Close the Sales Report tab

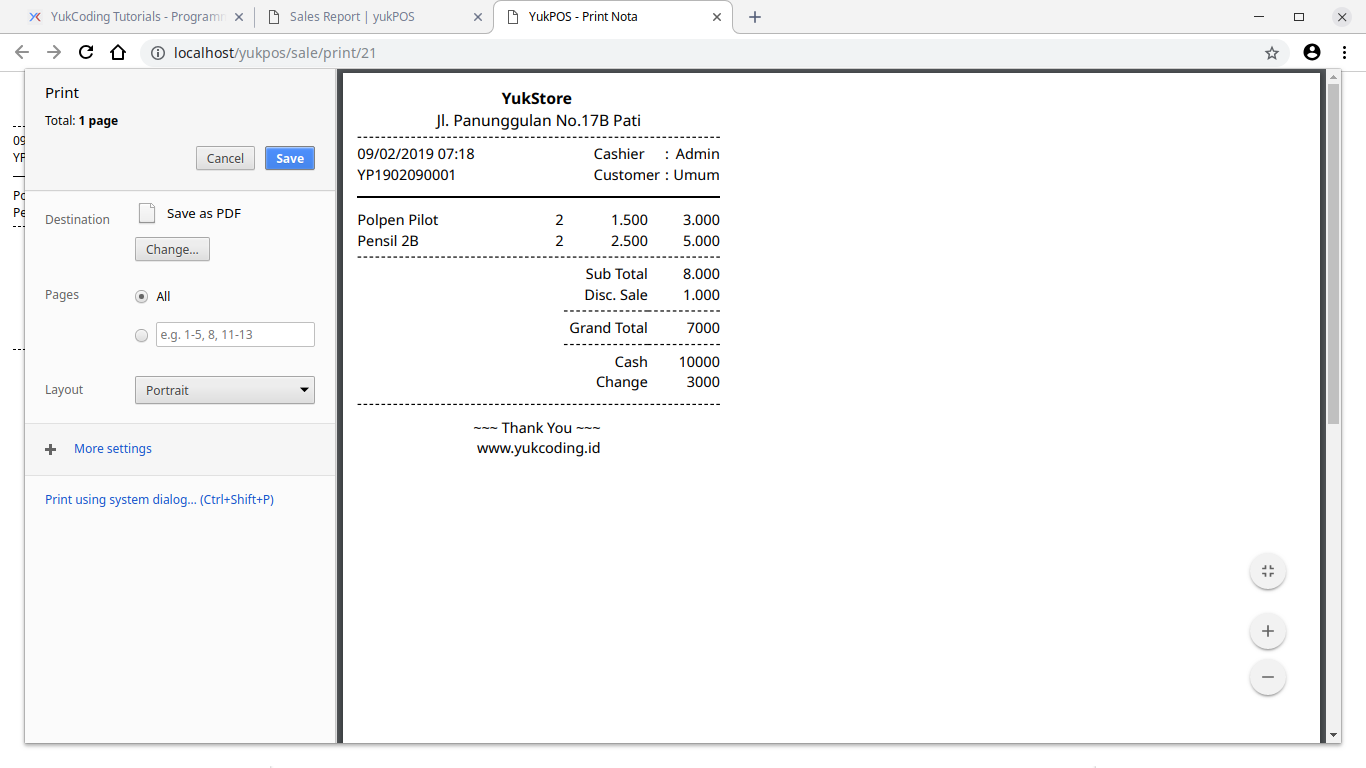point(477,17)
